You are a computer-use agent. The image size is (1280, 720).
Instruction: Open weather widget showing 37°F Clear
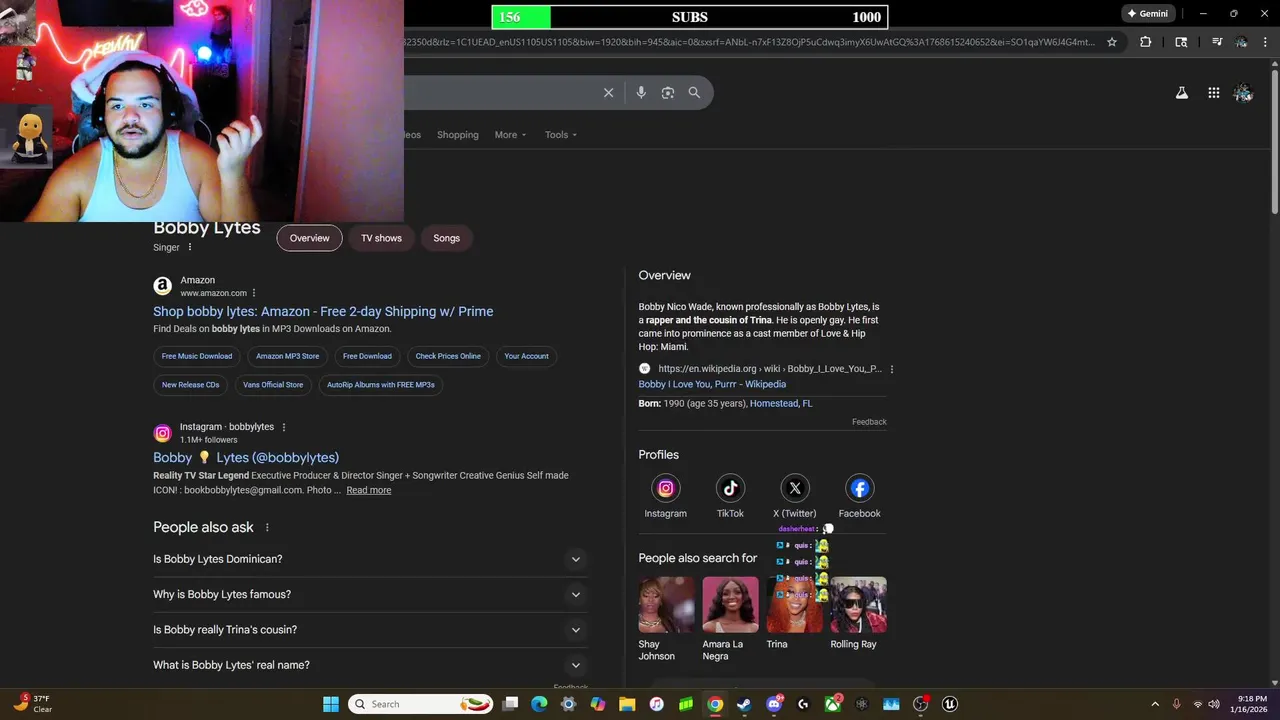32,704
